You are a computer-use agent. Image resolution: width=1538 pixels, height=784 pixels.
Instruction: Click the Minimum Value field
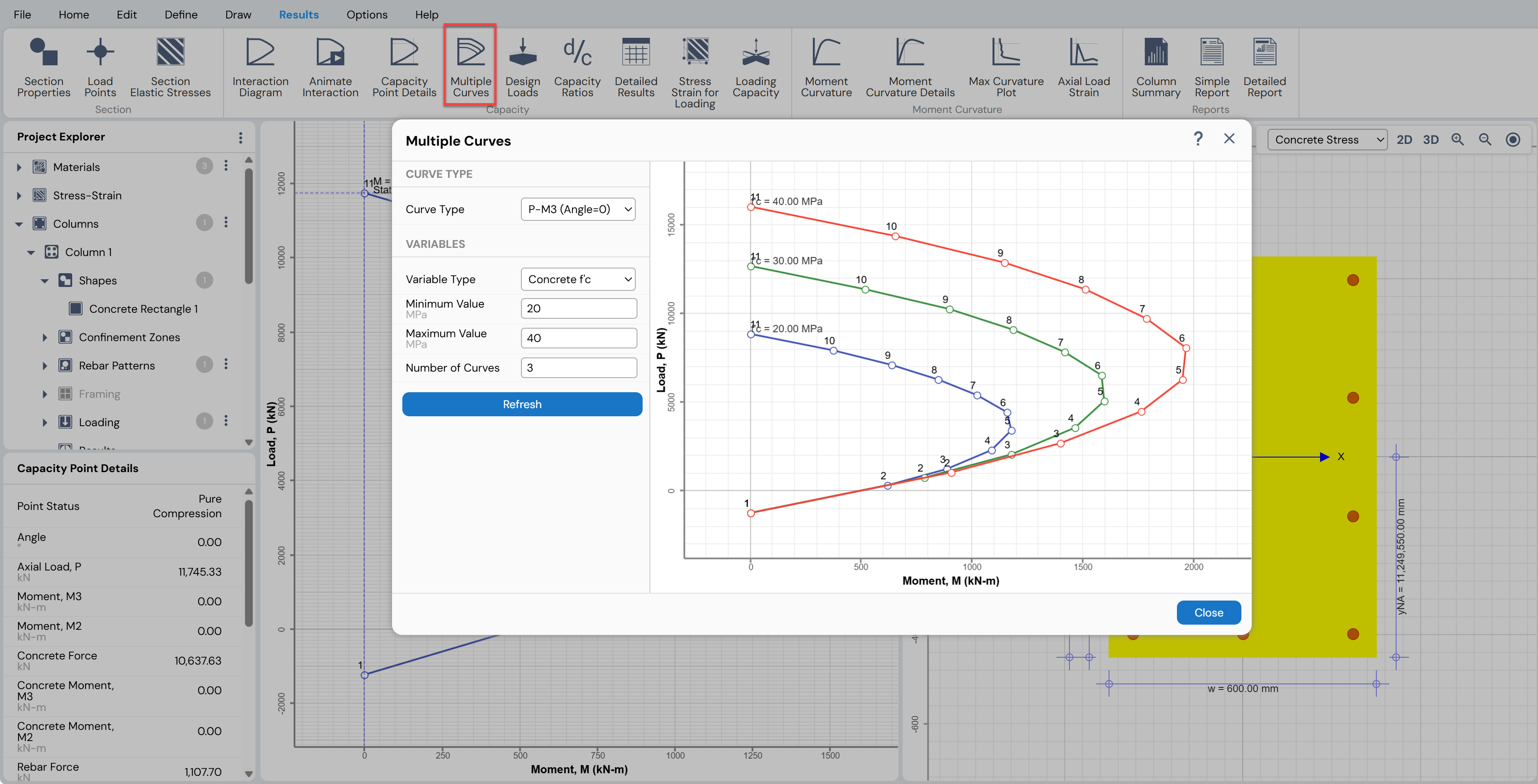coord(579,308)
